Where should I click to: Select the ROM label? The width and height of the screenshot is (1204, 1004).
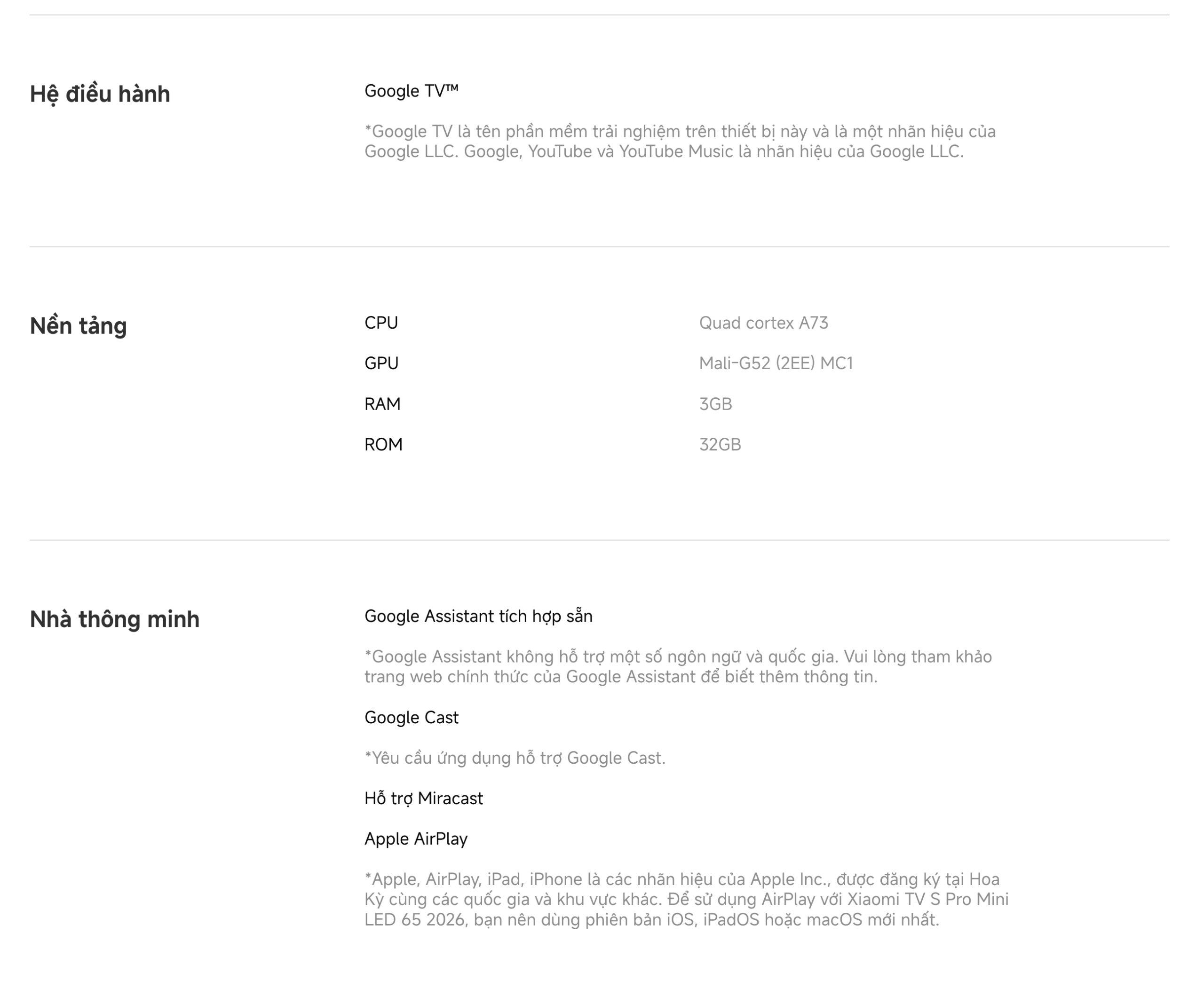click(383, 444)
